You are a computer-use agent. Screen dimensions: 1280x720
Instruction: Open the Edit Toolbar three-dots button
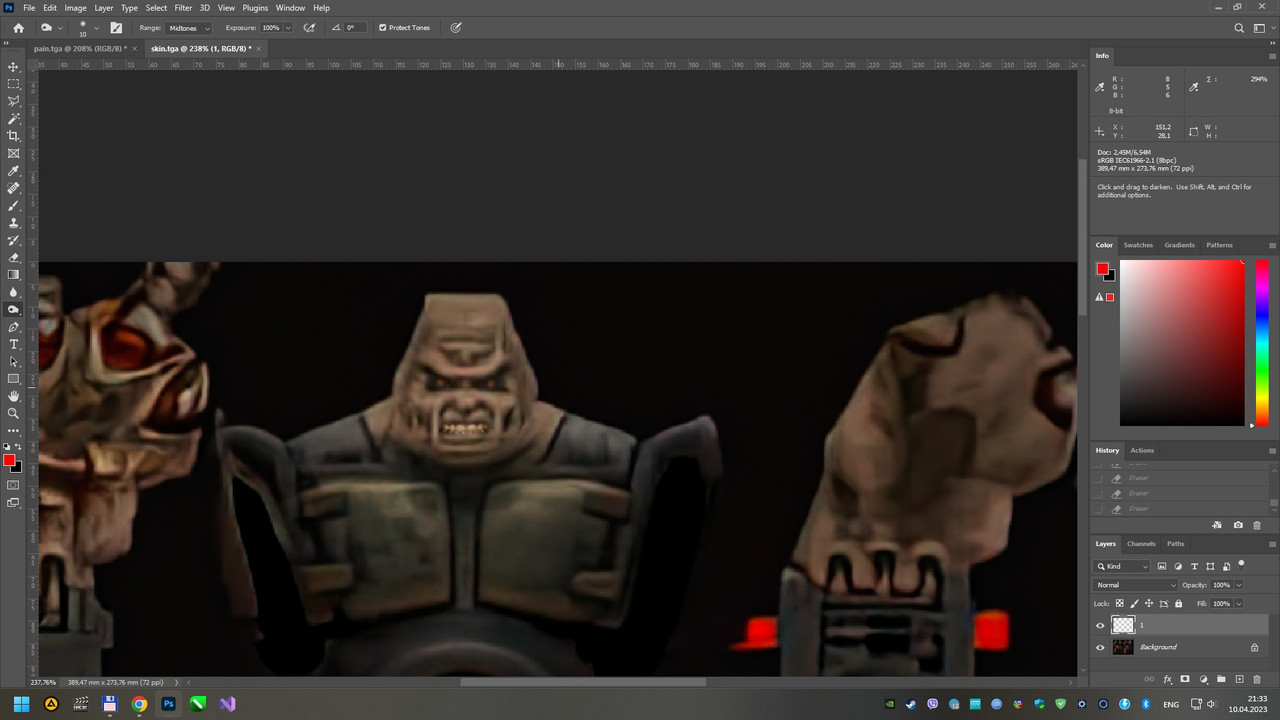tap(13, 430)
